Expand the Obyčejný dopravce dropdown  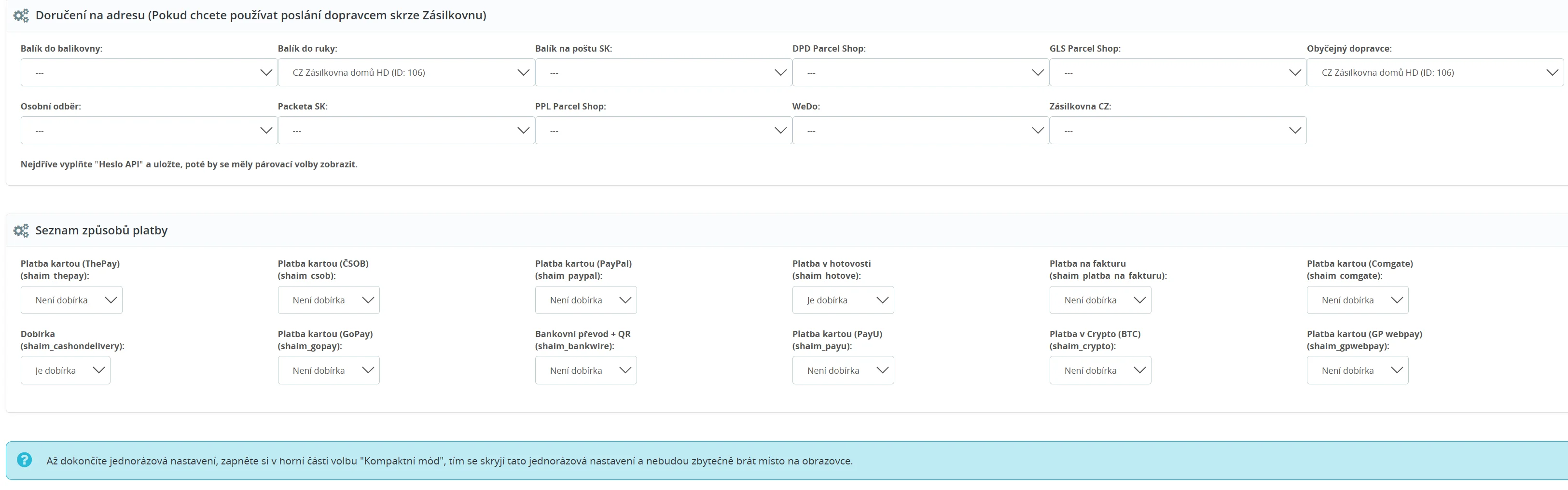click(x=1435, y=72)
